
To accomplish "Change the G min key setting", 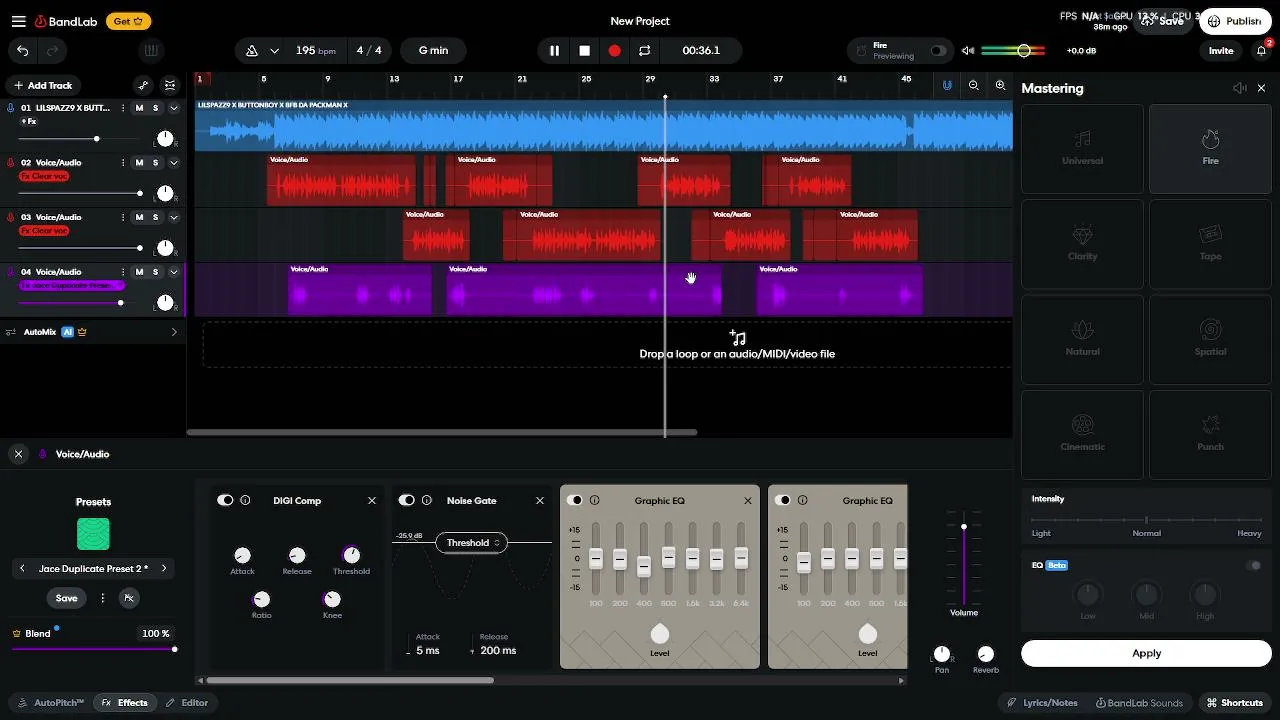I will click(x=433, y=51).
